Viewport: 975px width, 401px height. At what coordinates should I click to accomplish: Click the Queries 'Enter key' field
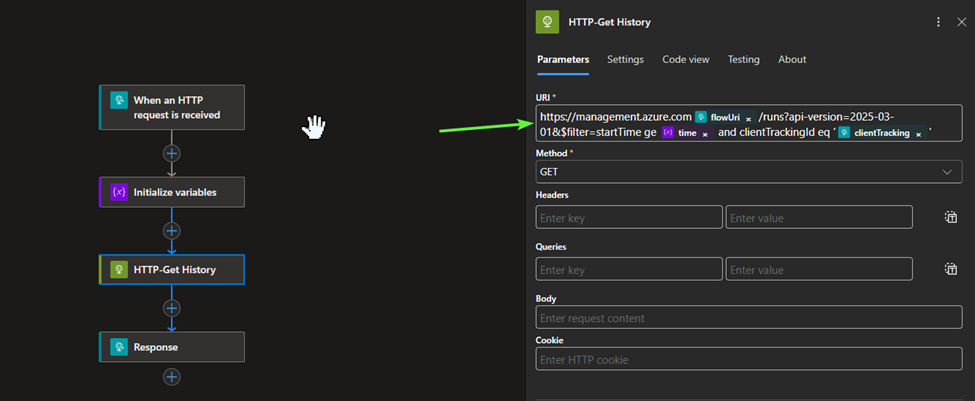[x=629, y=269]
